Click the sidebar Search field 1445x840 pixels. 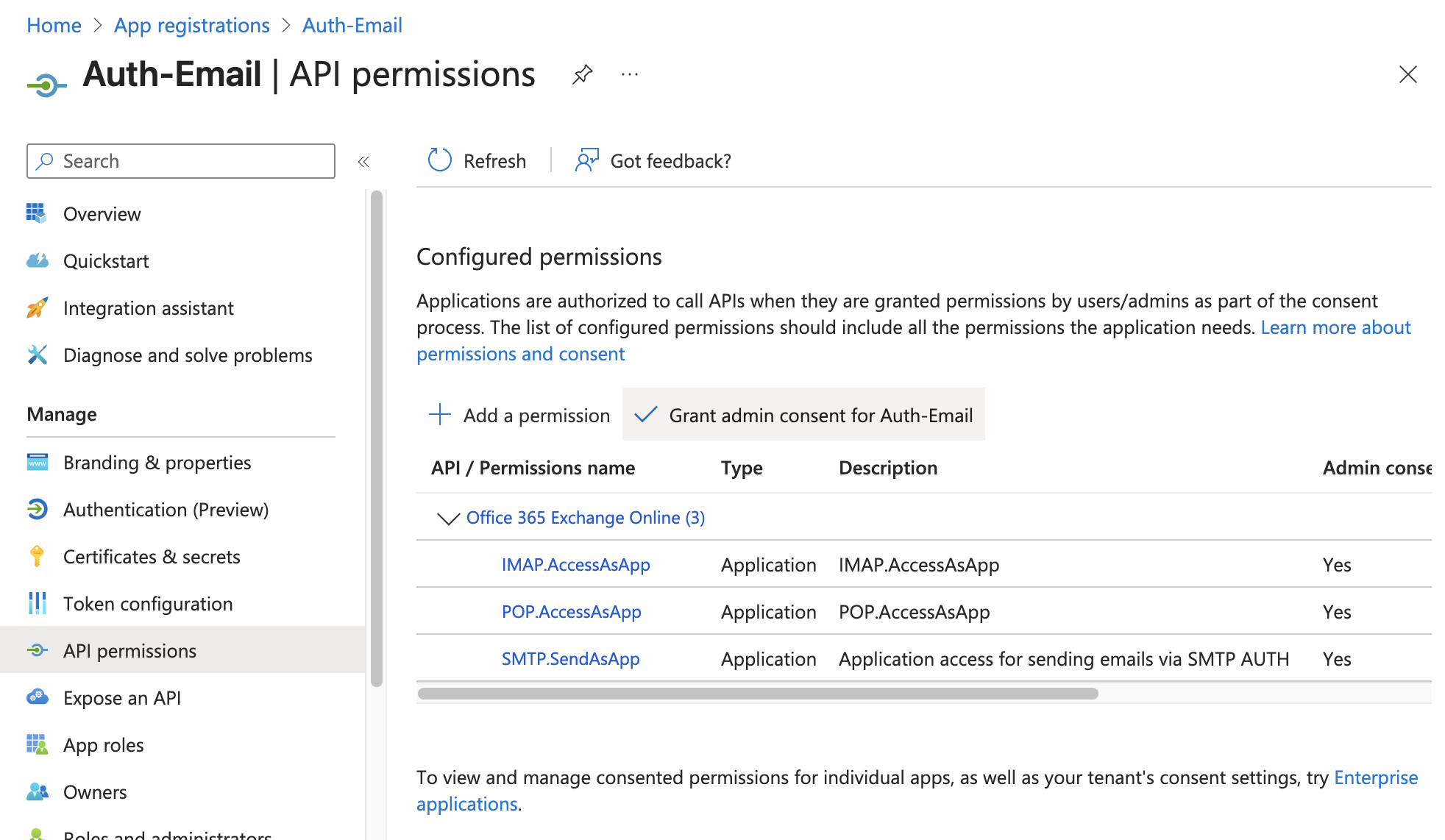pyautogui.click(x=180, y=161)
